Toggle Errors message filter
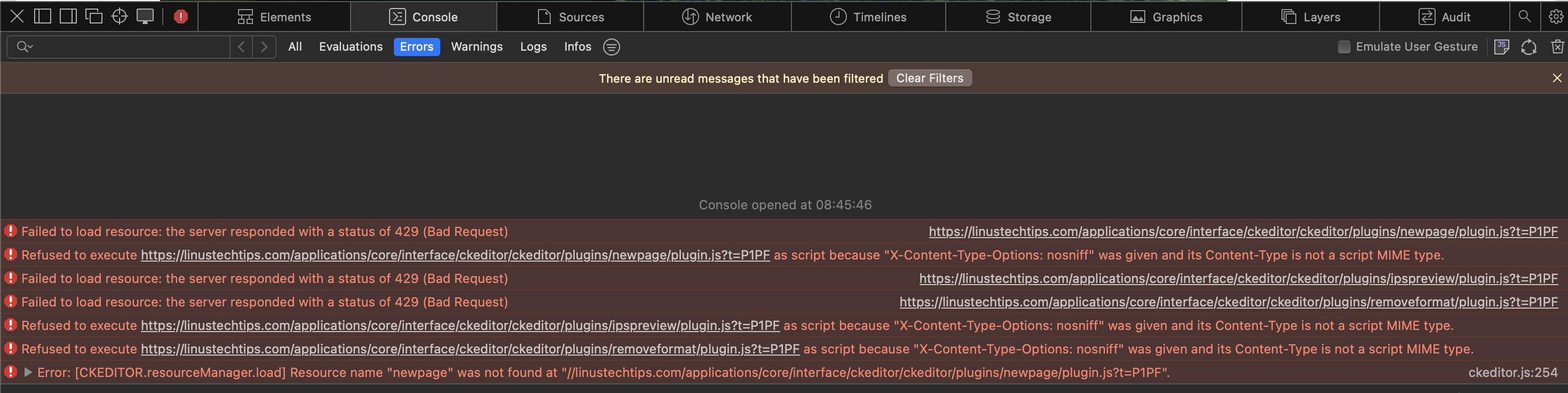The width and height of the screenshot is (1568, 393). [416, 47]
